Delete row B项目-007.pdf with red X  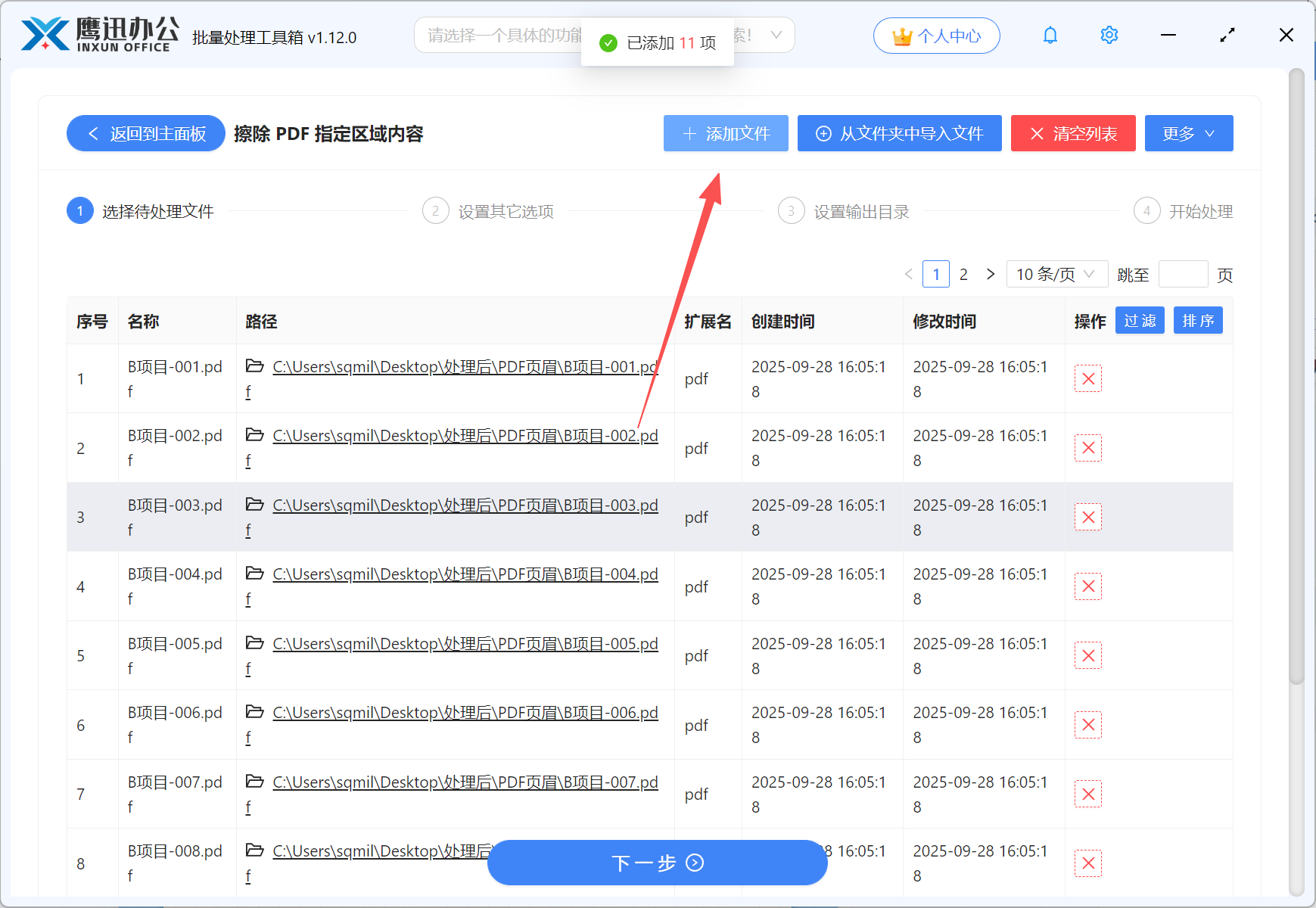point(1088,794)
